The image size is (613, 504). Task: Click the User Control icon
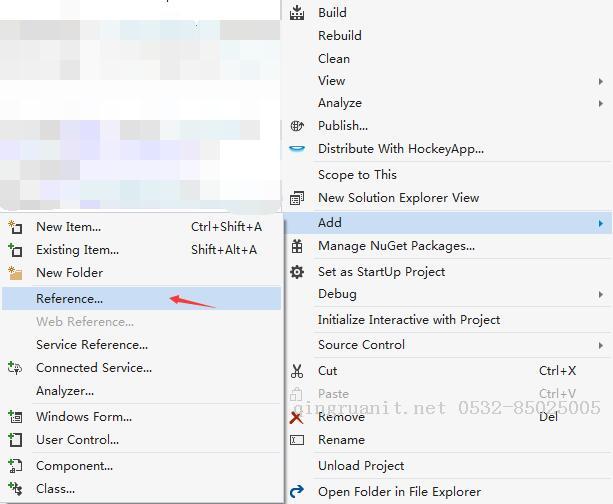[x=15, y=440]
